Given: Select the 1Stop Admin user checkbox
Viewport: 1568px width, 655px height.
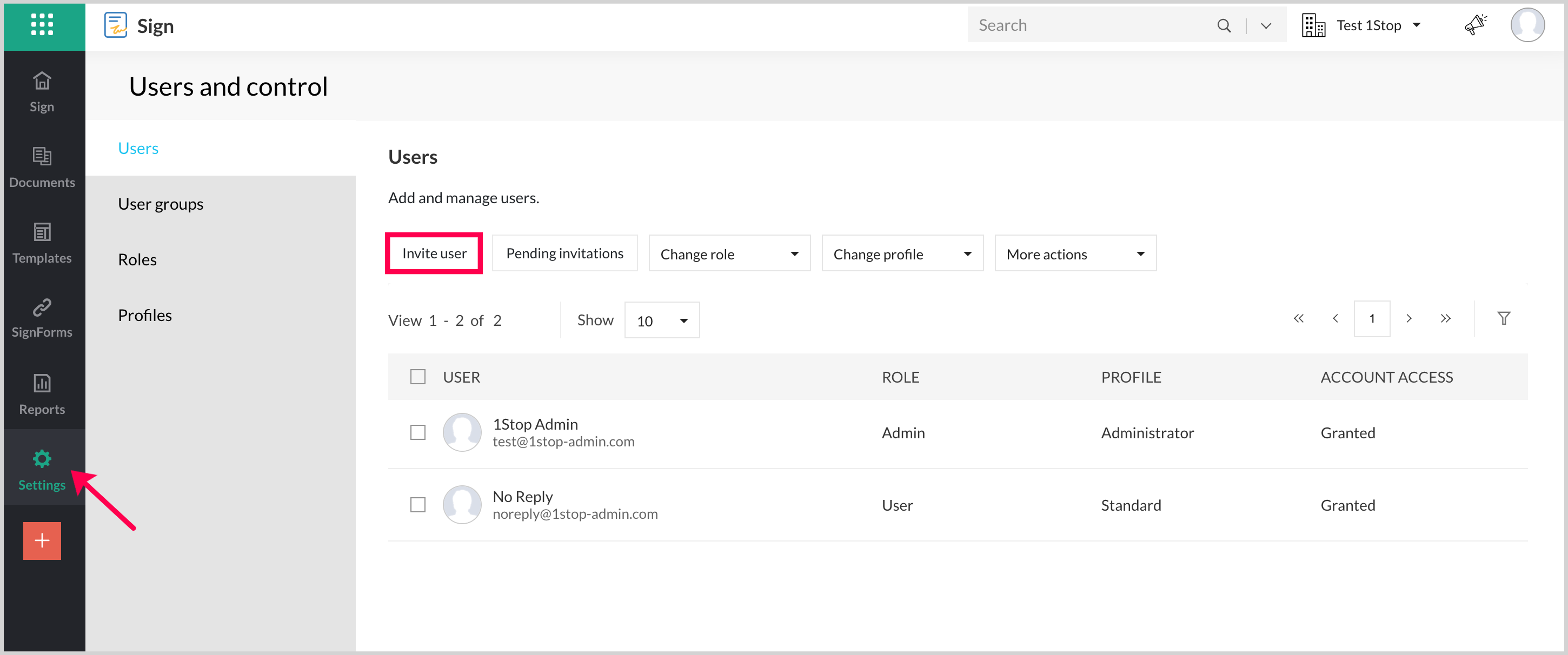Looking at the screenshot, I should pos(417,432).
